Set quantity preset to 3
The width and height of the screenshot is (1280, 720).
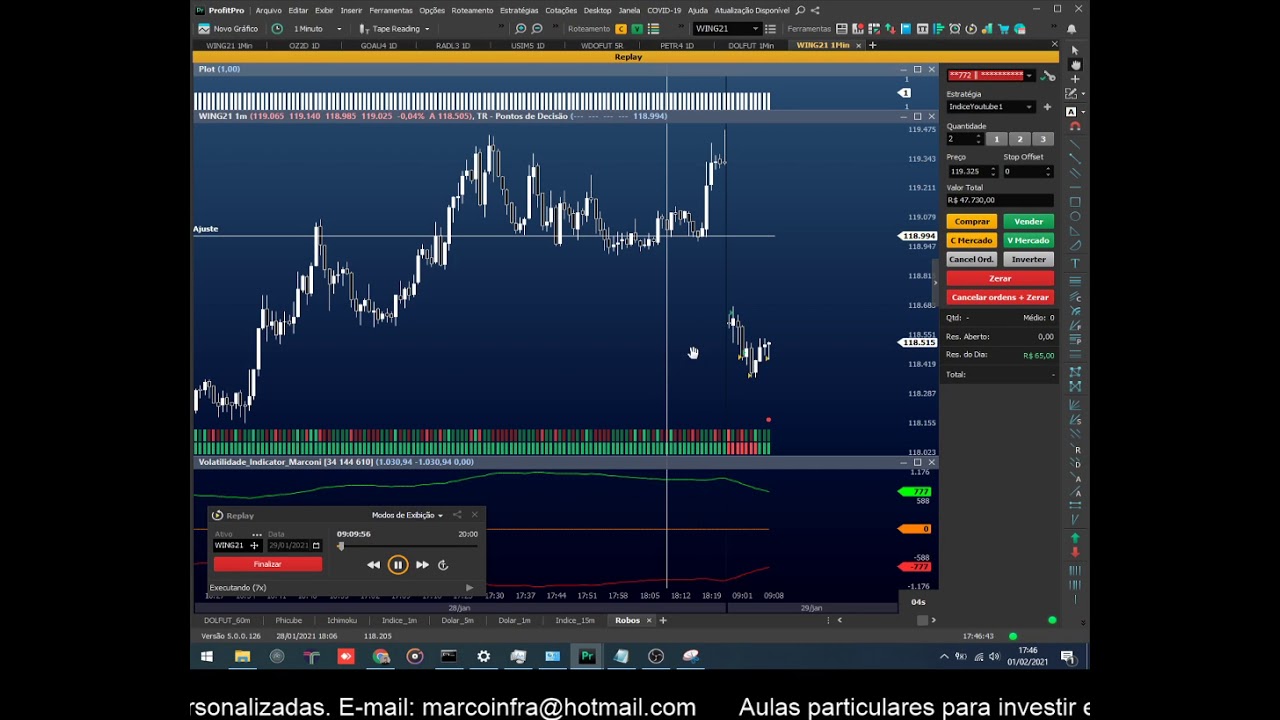click(x=1042, y=139)
